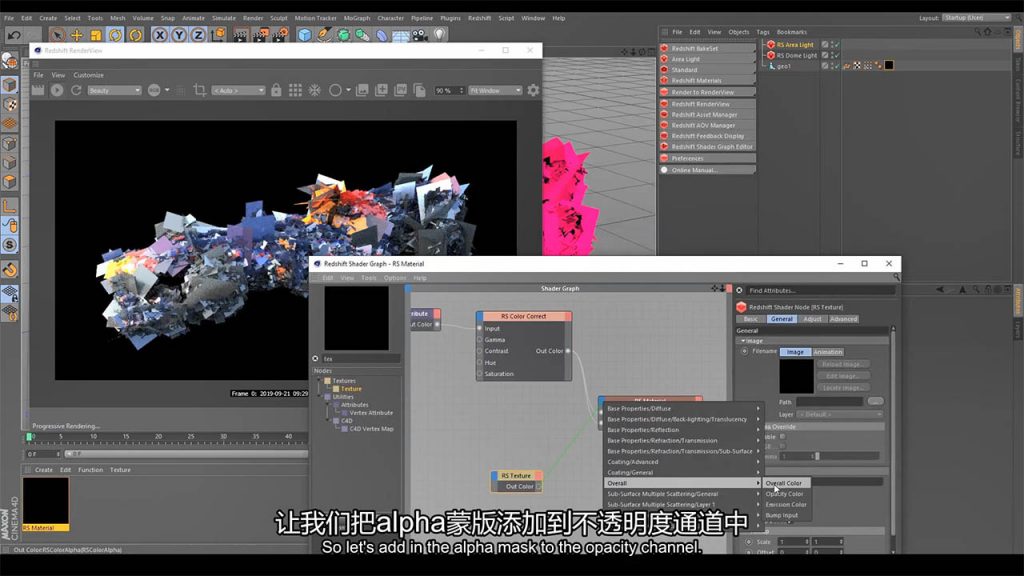Image resolution: width=1024 pixels, height=576 pixels.
Task: Select RS Dome Light in object manager
Action: pos(797,56)
